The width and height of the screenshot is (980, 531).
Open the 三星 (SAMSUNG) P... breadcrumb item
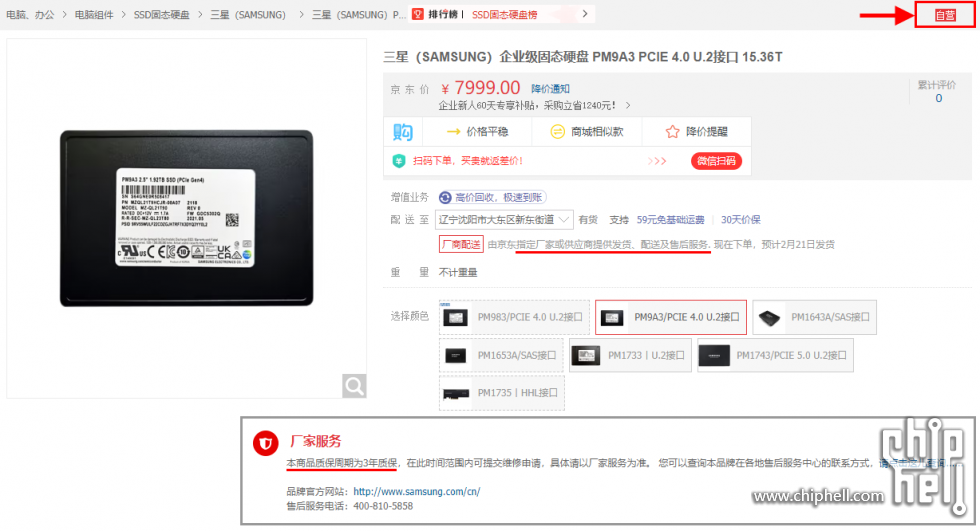pos(359,14)
